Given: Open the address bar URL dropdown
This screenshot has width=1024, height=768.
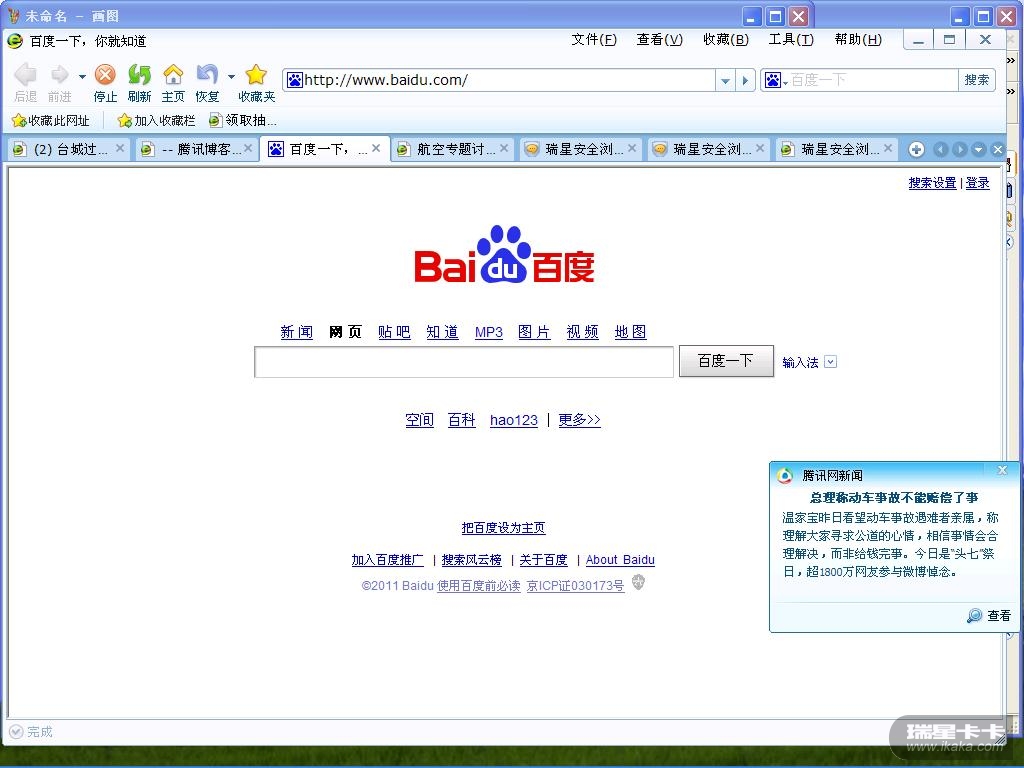Looking at the screenshot, I should click(x=725, y=81).
